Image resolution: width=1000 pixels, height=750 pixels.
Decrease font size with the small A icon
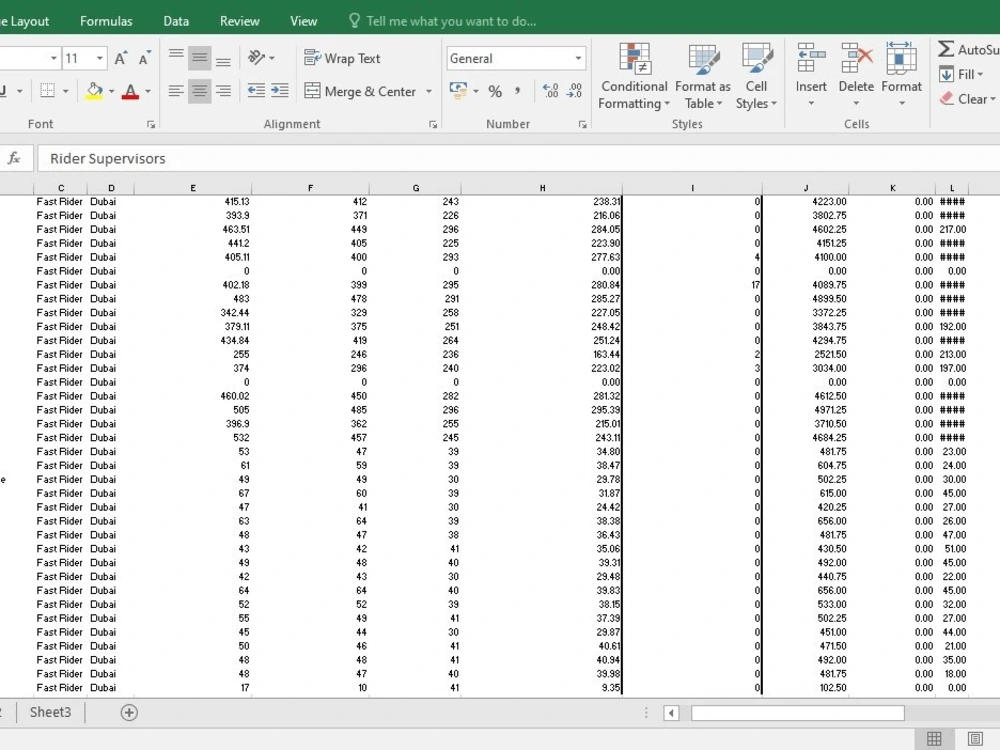pyautogui.click(x=144, y=59)
